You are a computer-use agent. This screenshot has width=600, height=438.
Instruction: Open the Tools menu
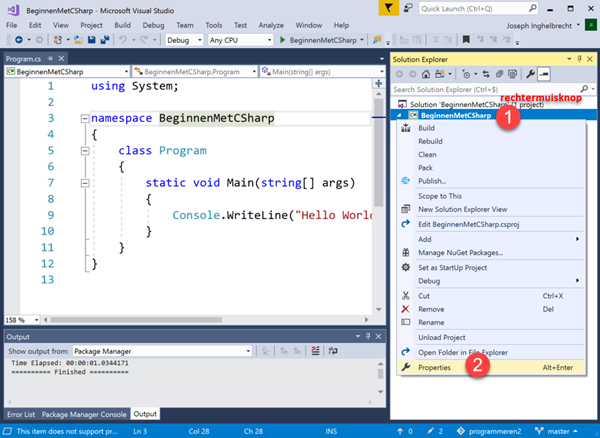coord(214,25)
